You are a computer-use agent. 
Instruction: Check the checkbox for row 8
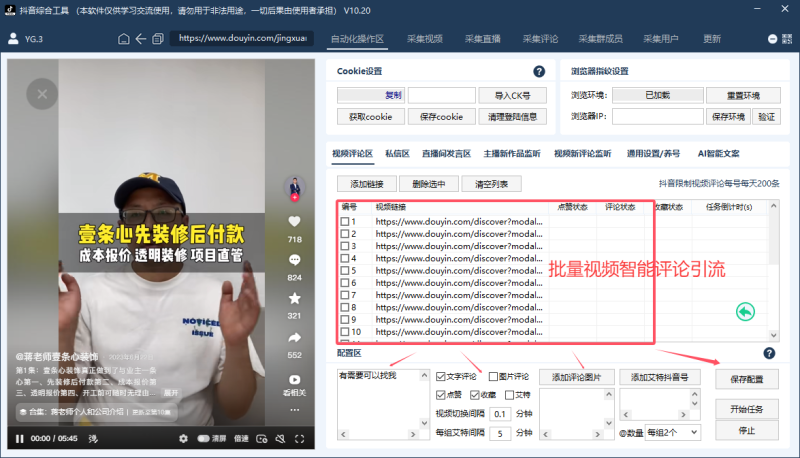(345, 307)
